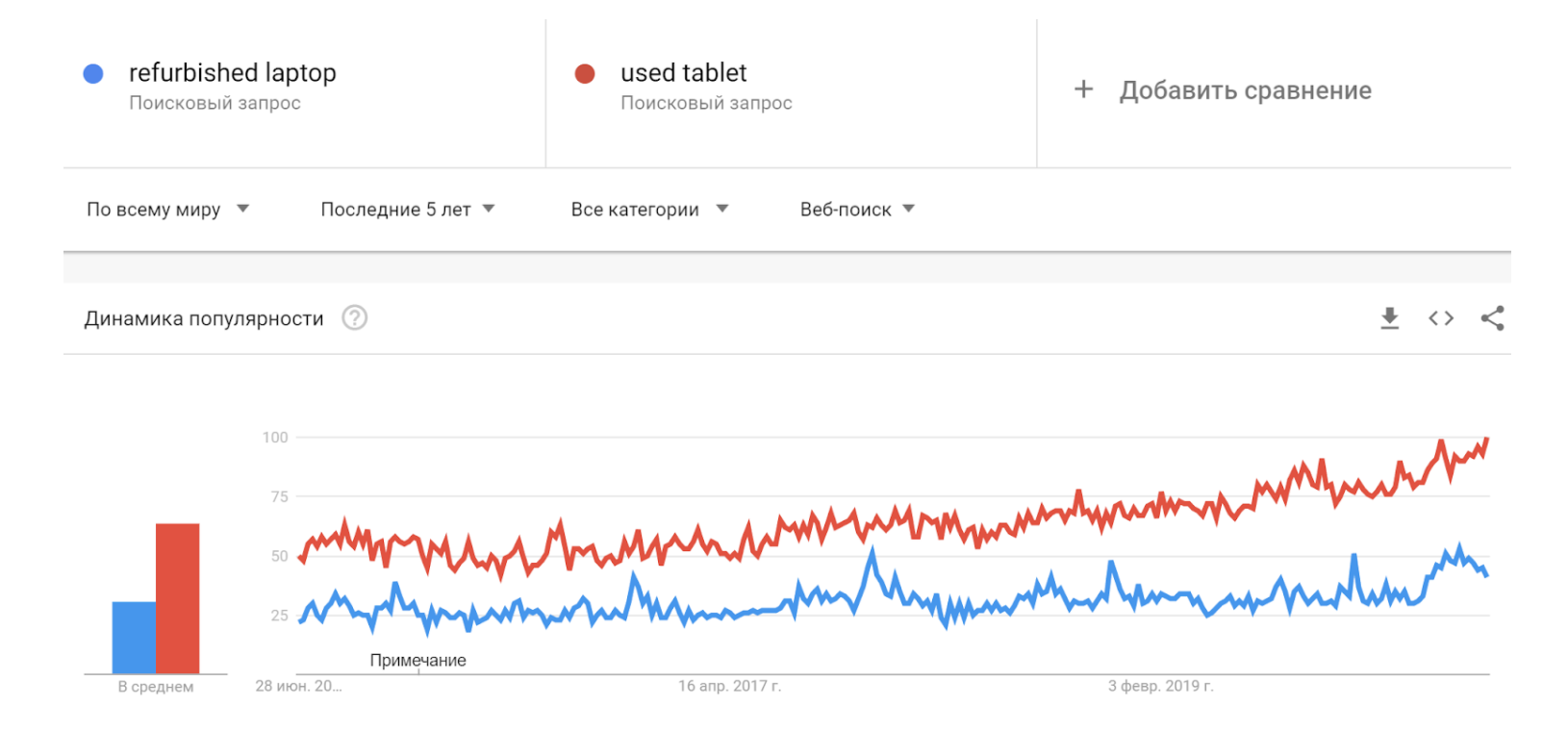The width and height of the screenshot is (1568, 731).
Task: Edit the used tablet search term
Action: tap(684, 73)
